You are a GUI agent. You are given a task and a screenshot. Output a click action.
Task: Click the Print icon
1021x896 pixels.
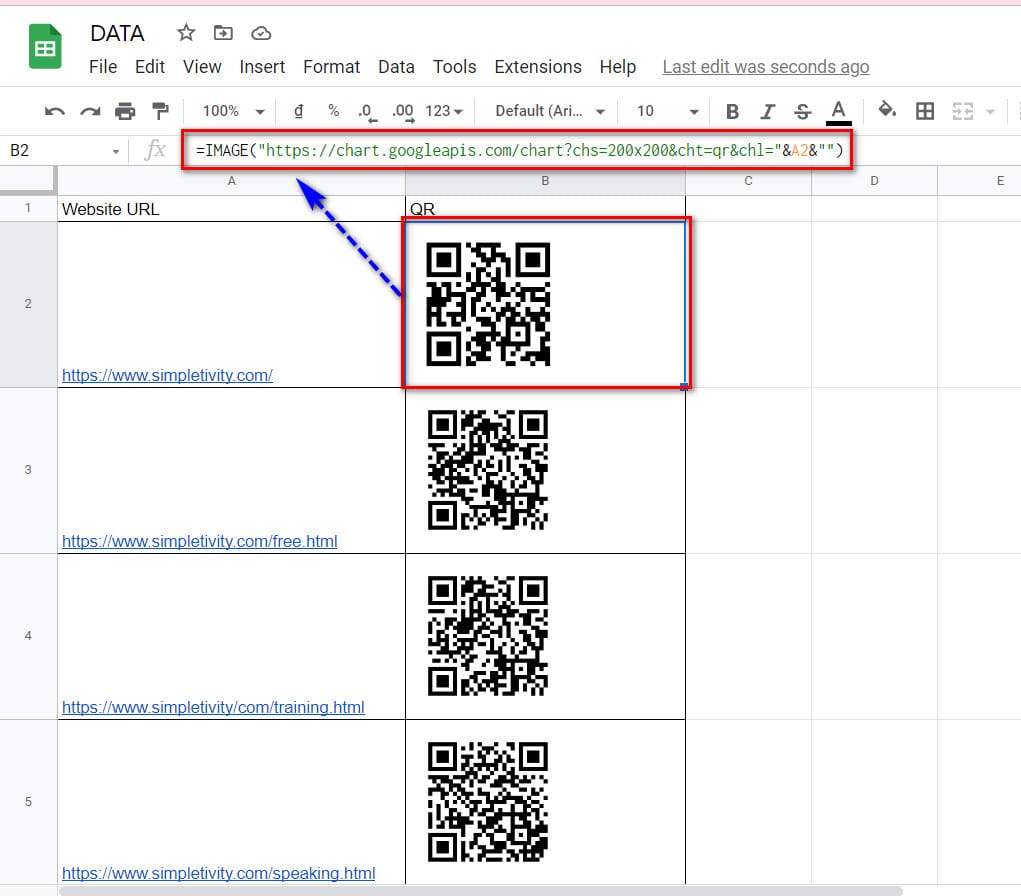[124, 111]
